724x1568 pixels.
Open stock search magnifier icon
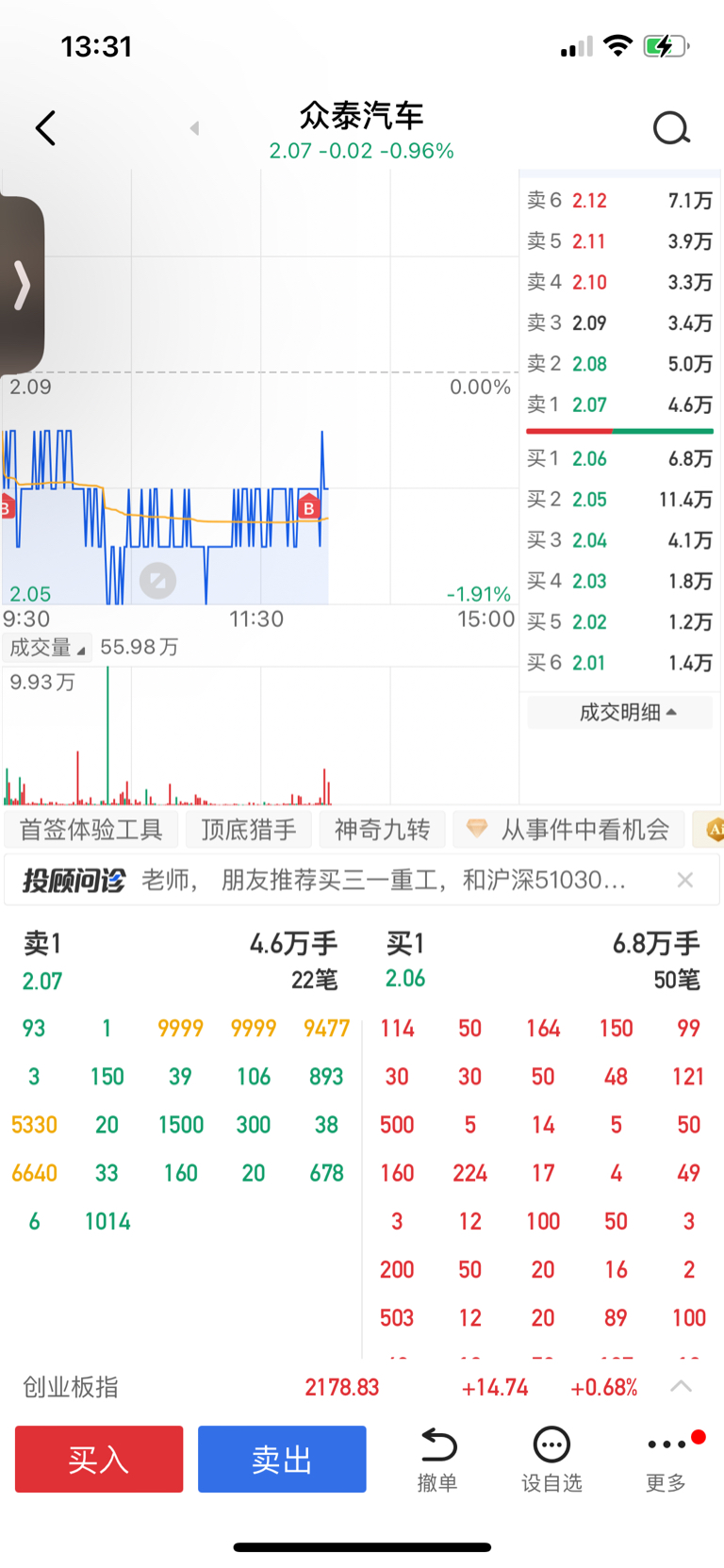(671, 128)
